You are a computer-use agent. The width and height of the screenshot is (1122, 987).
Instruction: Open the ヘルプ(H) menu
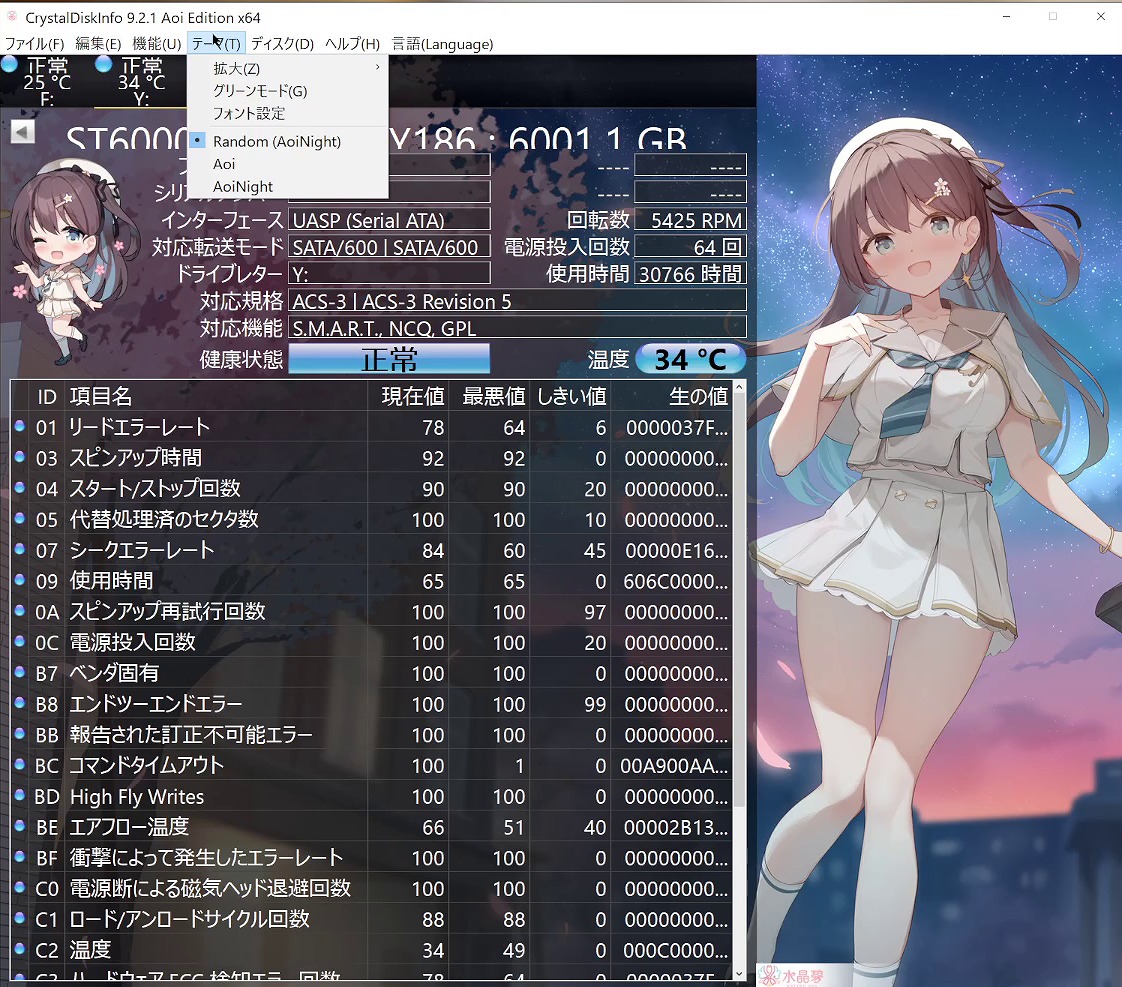[x=352, y=44]
